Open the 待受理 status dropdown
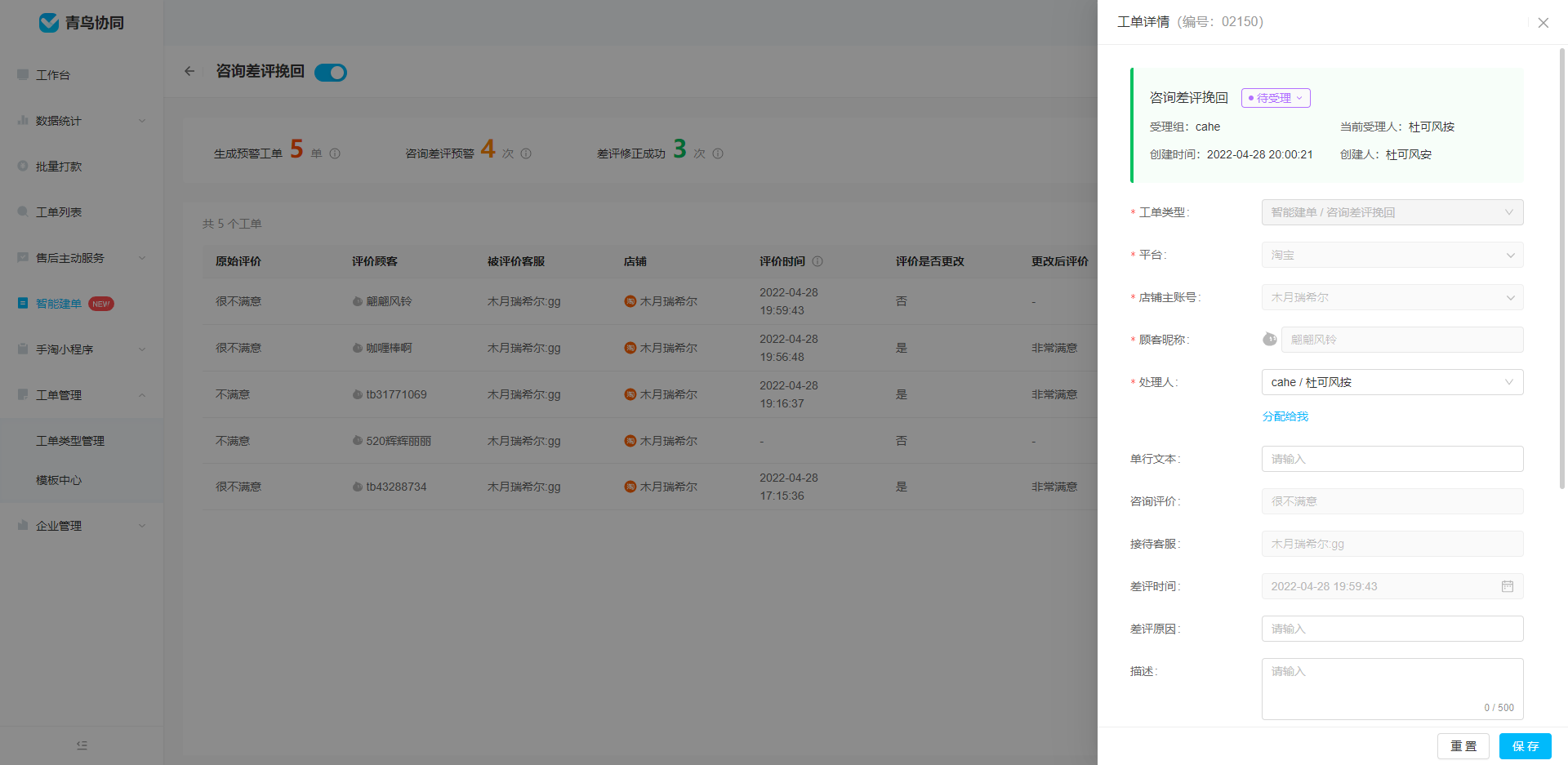1568x765 pixels. point(1276,98)
